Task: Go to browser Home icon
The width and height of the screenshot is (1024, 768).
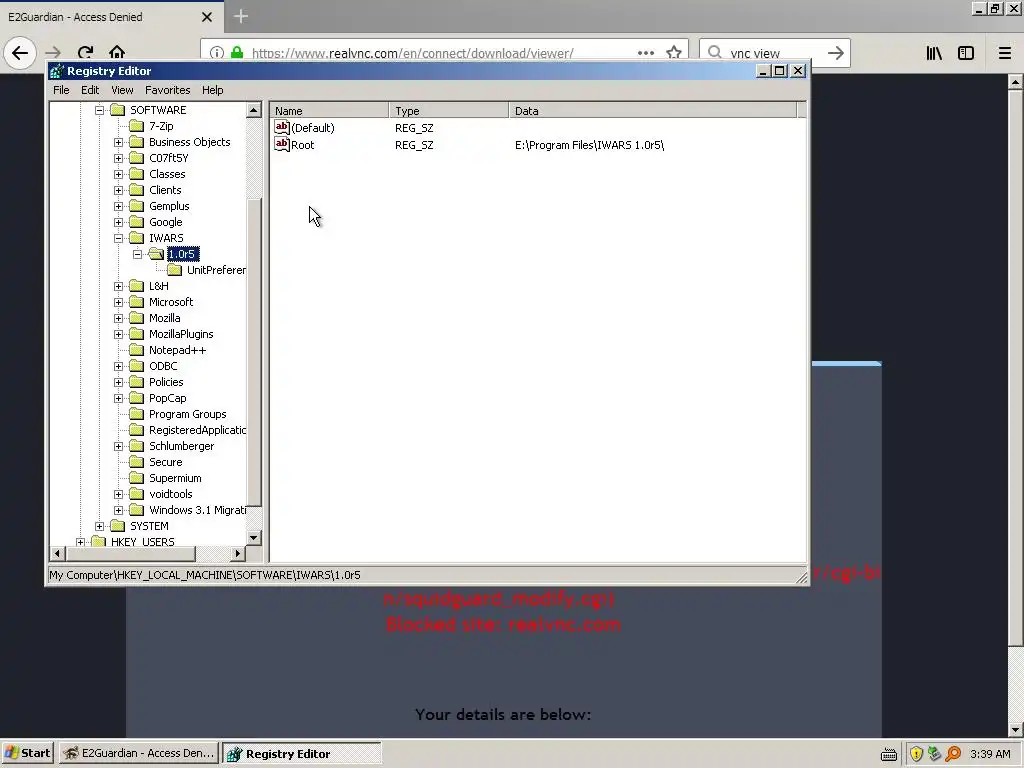Action: click(x=117, y=53)
